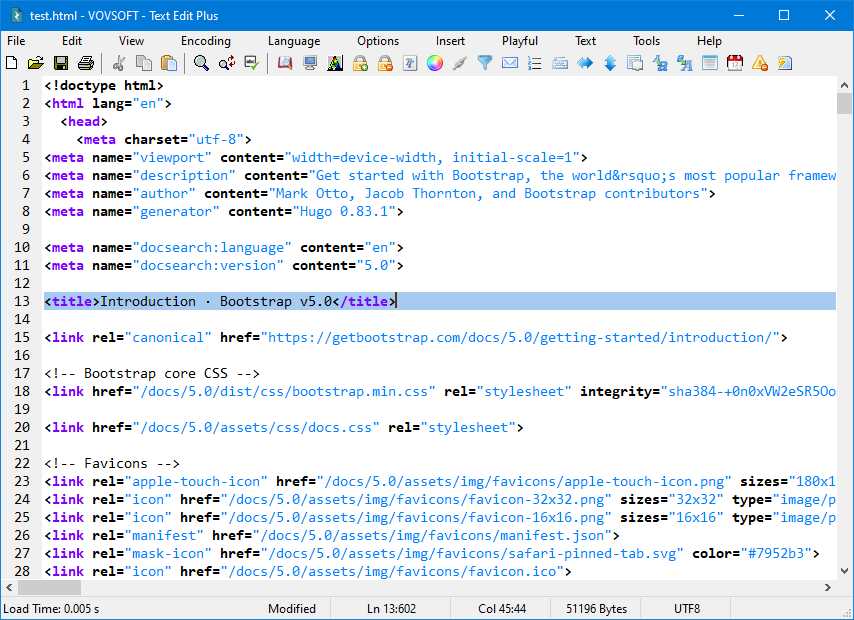Click the keyboard-shaped toolbar icon
Screen dimensions: 854x620
tap(560, 63)
